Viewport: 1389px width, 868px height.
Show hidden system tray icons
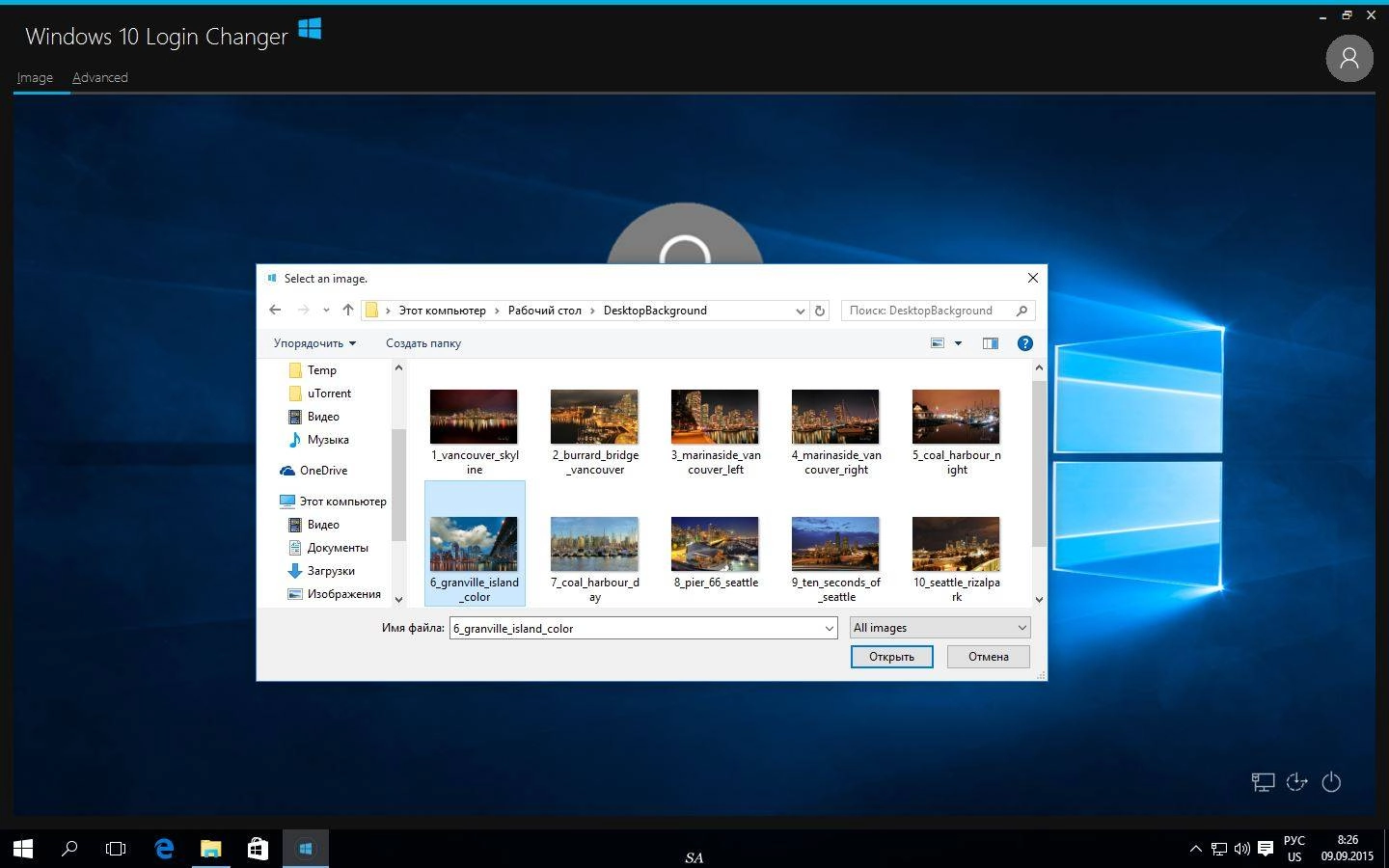[x=1196, y=849]
